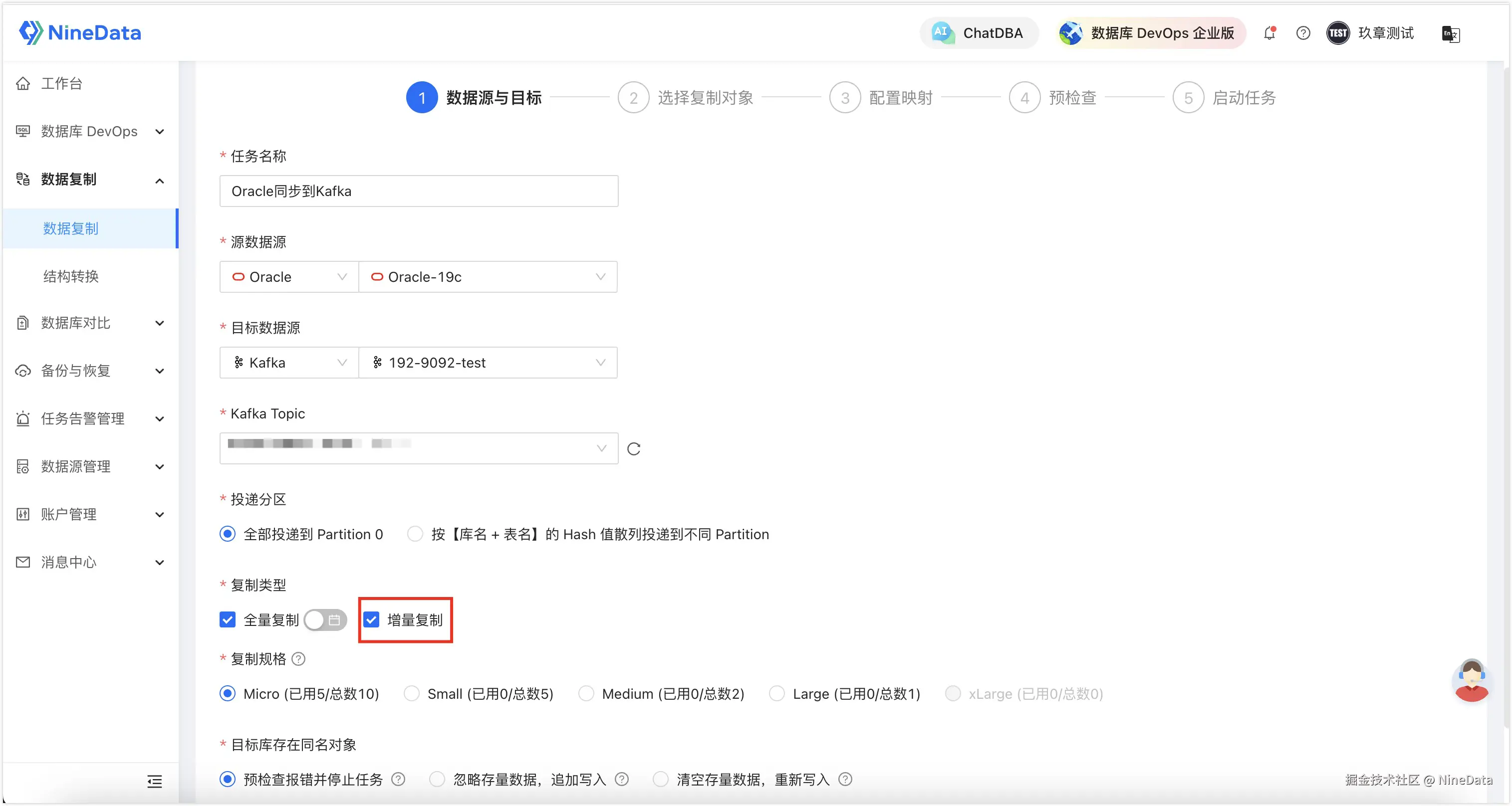Open the Kafka Topic dropdown
Viewport: 1512px width, 806px height.
click(418, 449)
